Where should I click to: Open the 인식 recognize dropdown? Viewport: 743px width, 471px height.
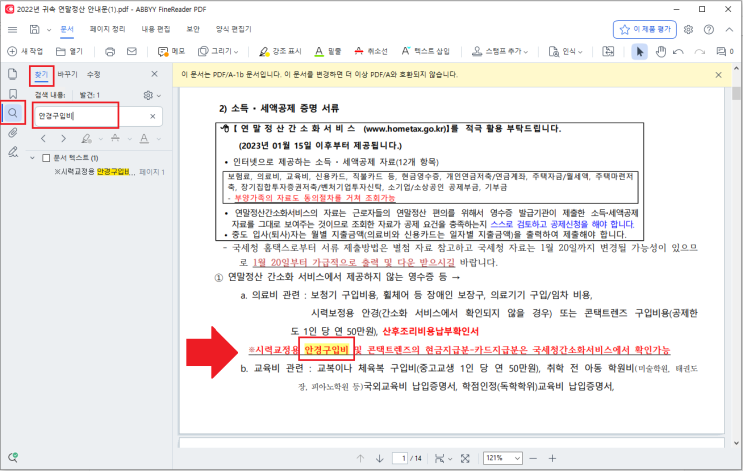565,51
